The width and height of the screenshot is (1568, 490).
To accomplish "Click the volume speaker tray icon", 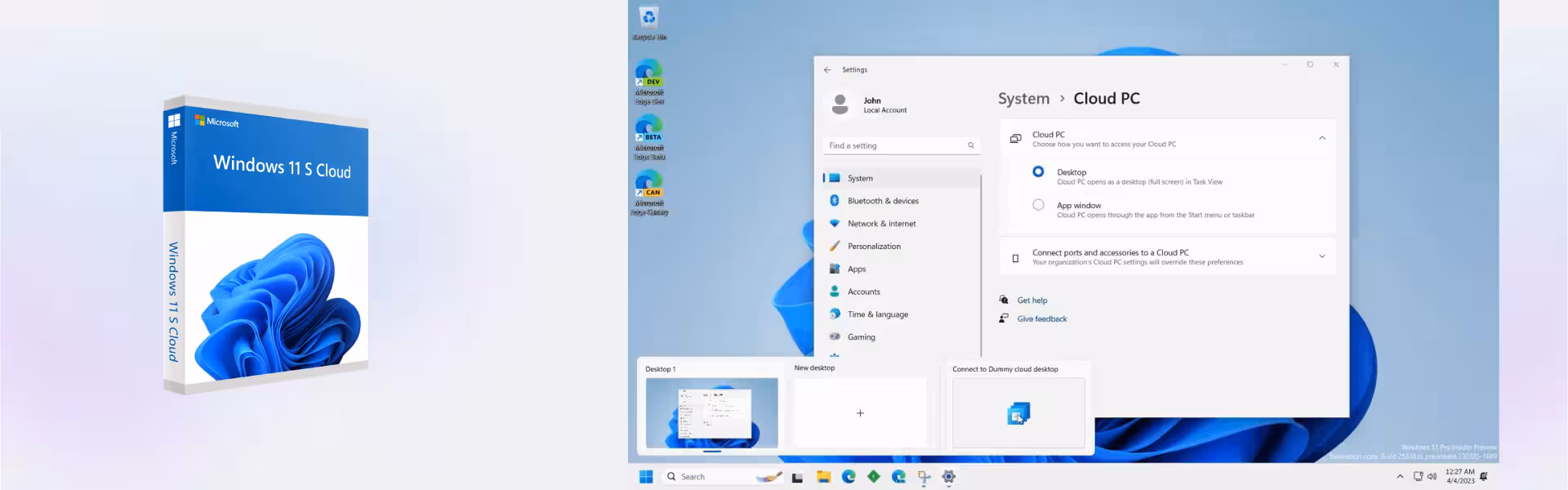I will pyautogui.click(x=1432, y=477).
